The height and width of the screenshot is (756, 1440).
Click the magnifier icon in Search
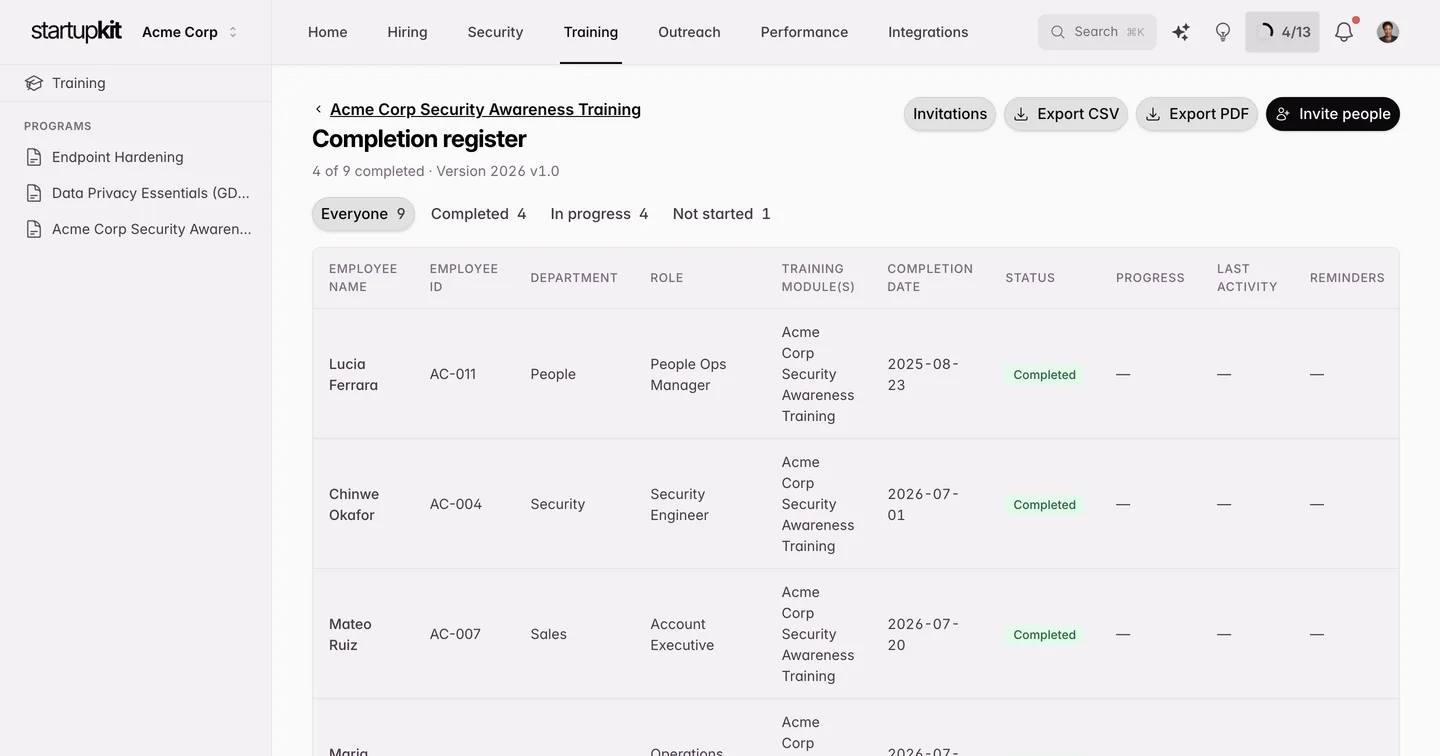point(1058,32)
